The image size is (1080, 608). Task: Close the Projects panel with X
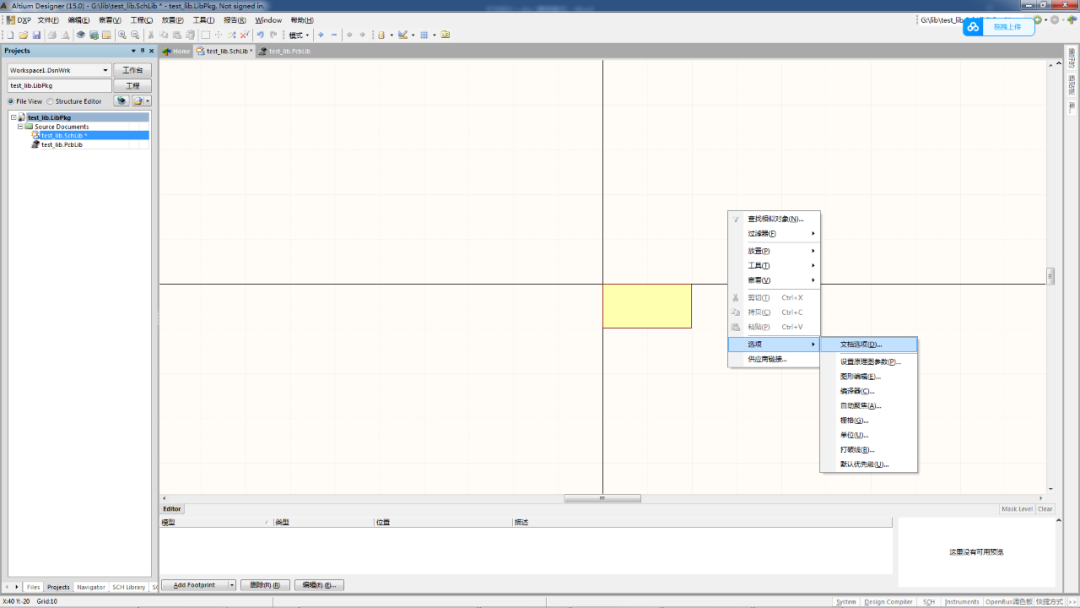(152, 50)
